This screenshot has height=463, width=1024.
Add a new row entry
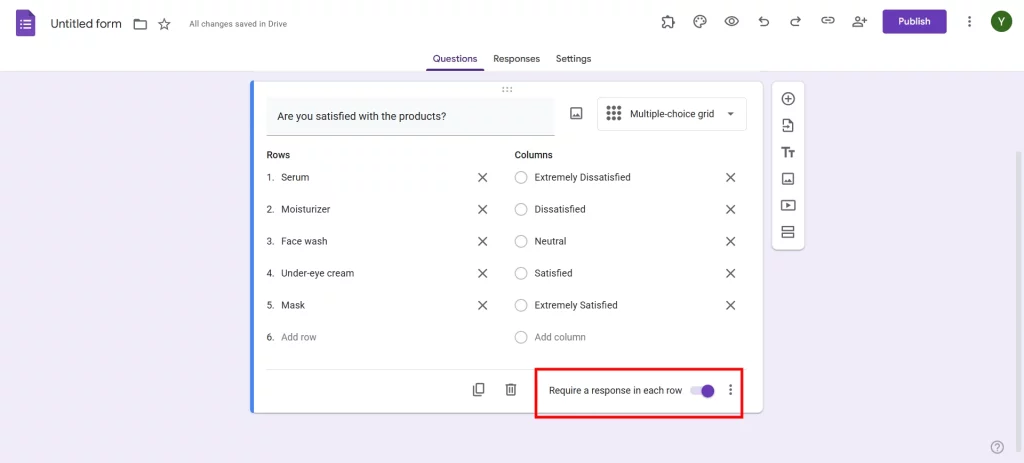(298, 337)
